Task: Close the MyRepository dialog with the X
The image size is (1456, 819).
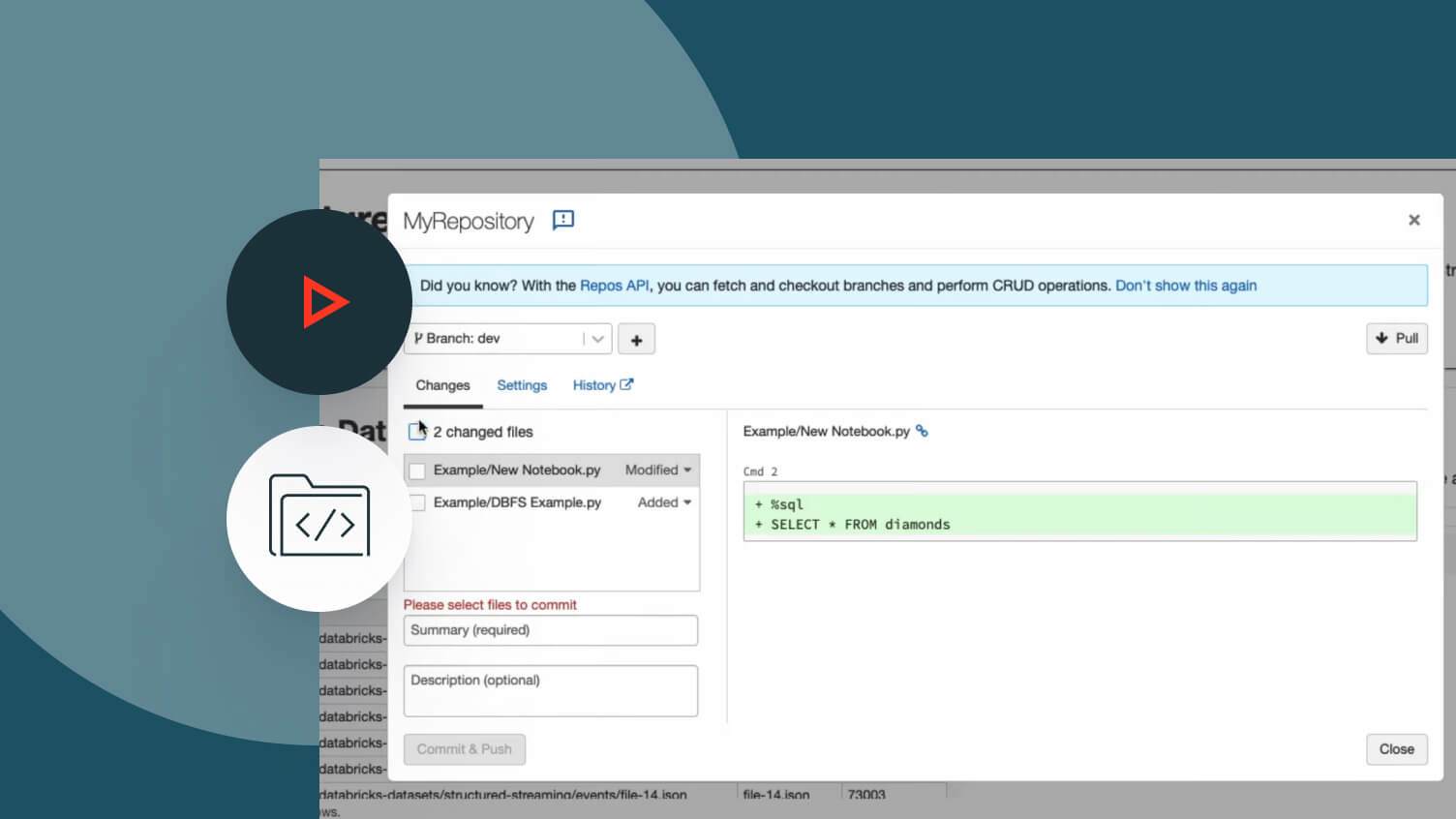Action: click(1414, 220)
